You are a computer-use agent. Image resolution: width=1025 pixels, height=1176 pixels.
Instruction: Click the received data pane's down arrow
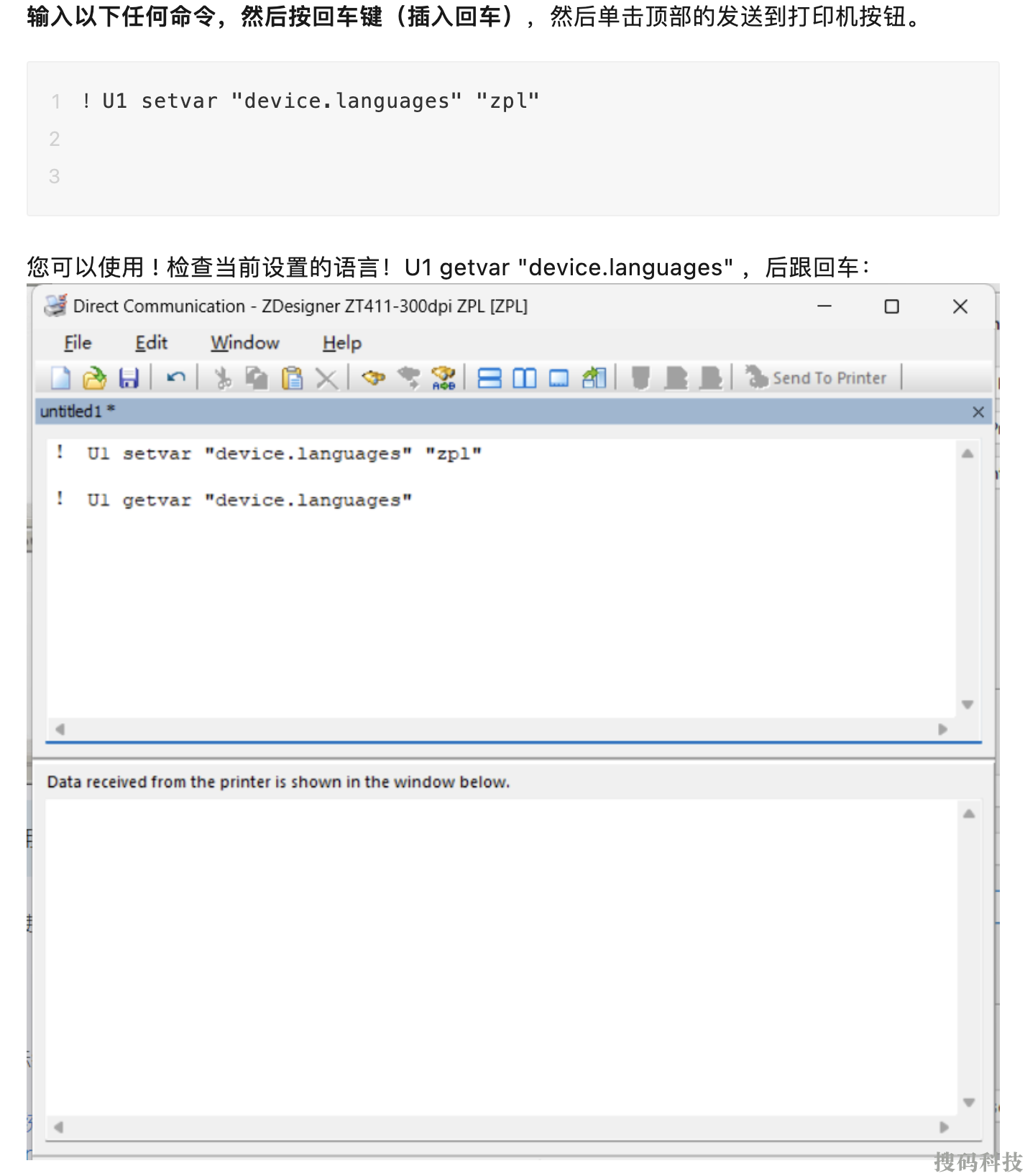coord(969,1103)
